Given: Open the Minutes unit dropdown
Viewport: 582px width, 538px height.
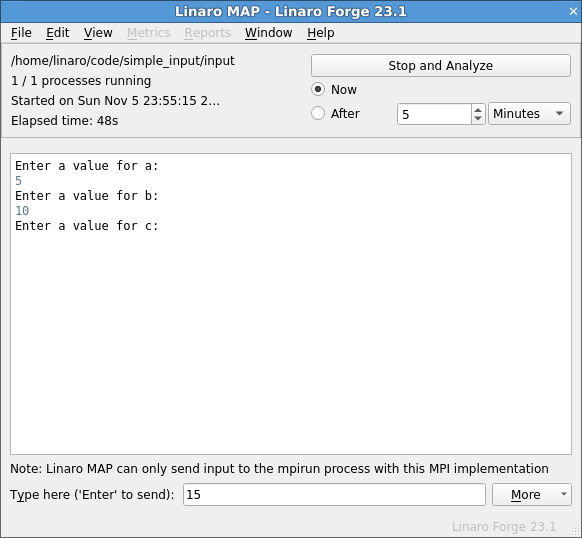Looking at the screenshot, I should (x=529, y=114).
